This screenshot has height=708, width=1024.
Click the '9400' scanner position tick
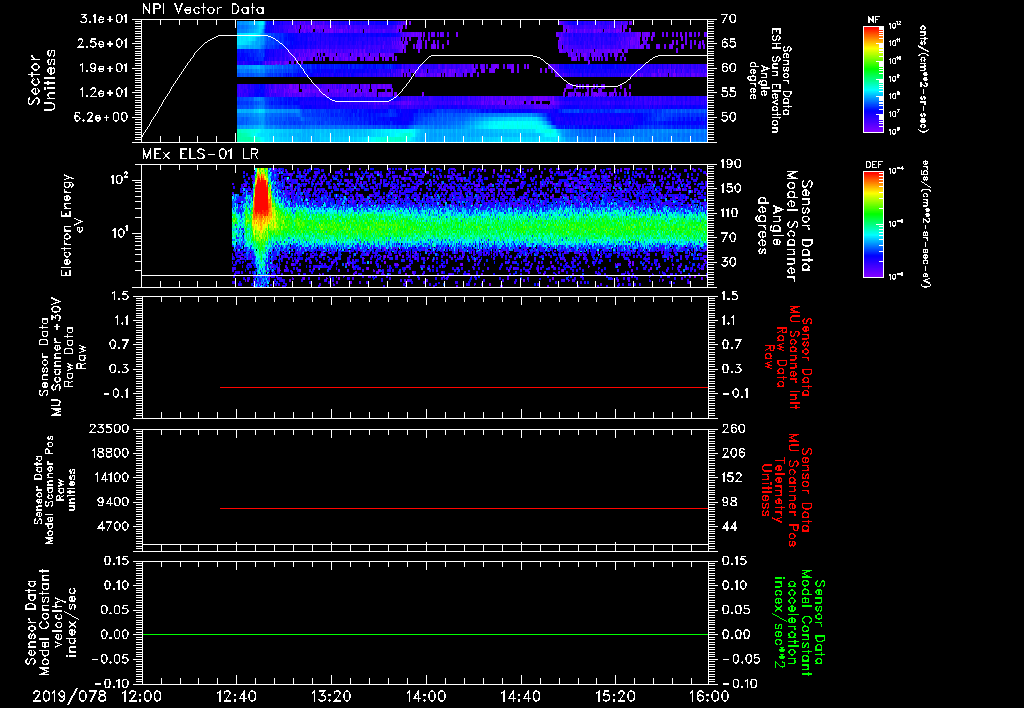(x=113, y=502)
